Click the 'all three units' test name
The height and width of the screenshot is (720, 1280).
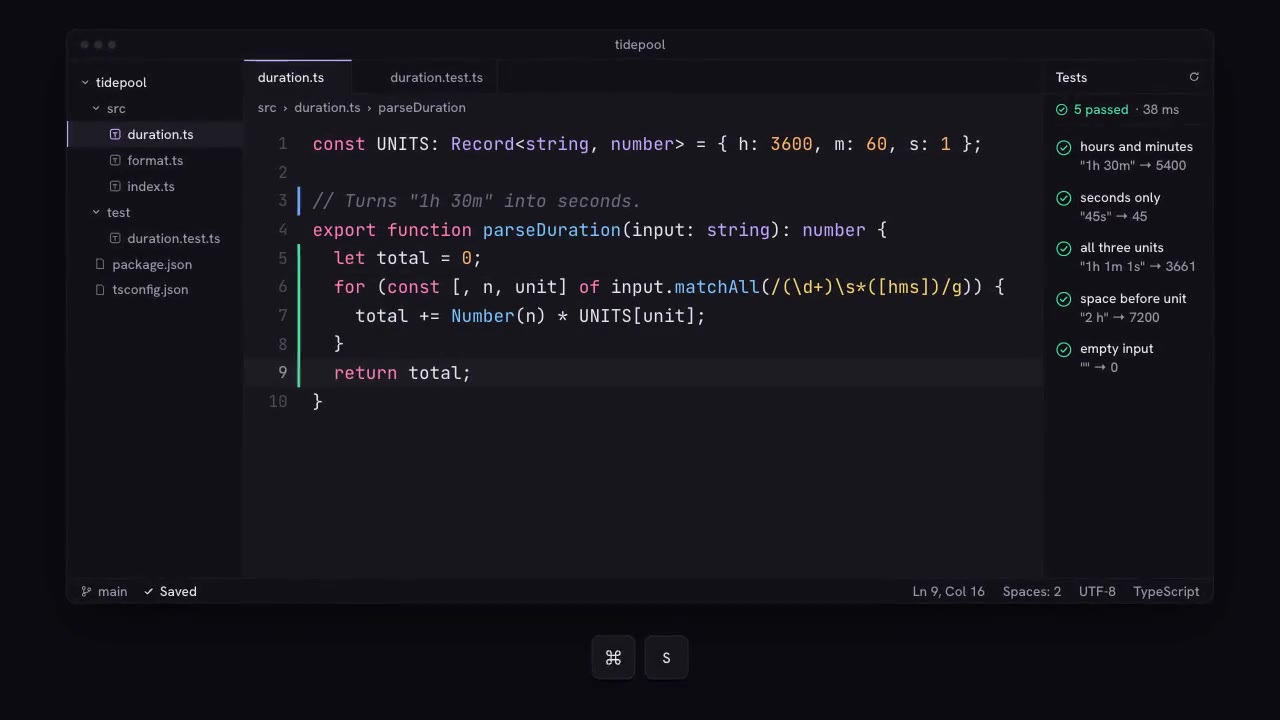pos(1121,247)
